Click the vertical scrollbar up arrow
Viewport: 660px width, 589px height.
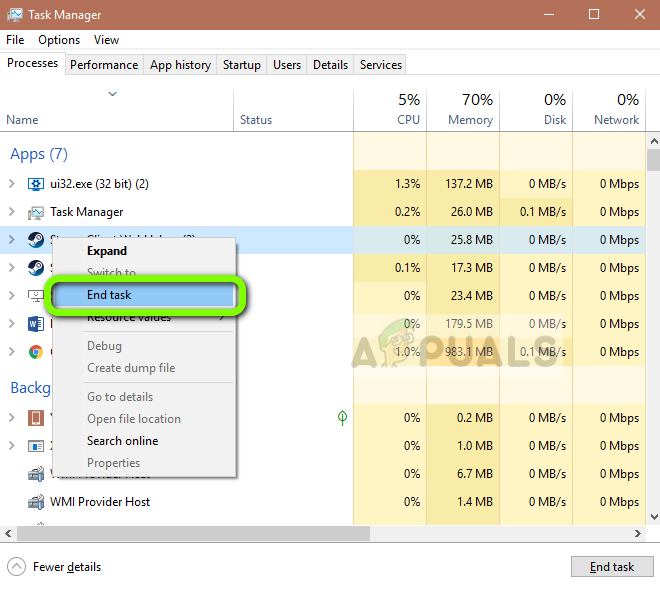pyautogui.click(x=654, y=141)
